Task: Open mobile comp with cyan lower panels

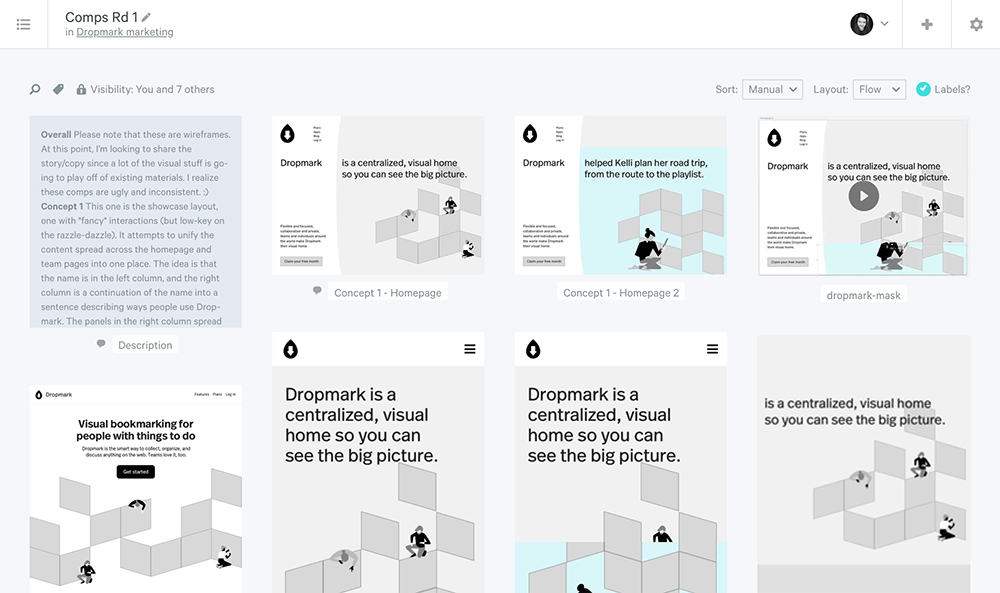Action: coord(621,462)
